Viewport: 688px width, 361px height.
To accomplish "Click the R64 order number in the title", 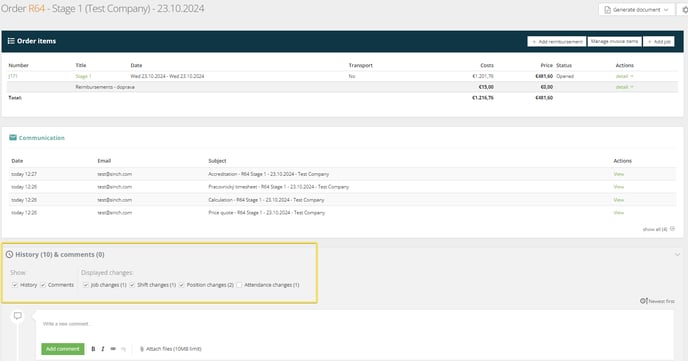I will [x=36, y=8].
